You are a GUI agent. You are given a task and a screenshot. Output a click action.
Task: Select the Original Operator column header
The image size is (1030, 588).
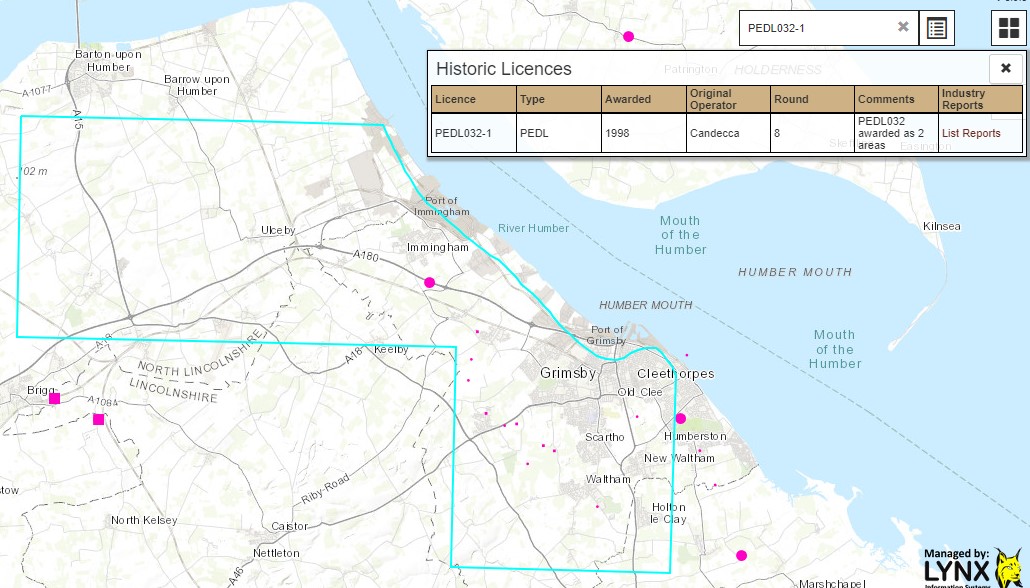[x=727, y=99]
